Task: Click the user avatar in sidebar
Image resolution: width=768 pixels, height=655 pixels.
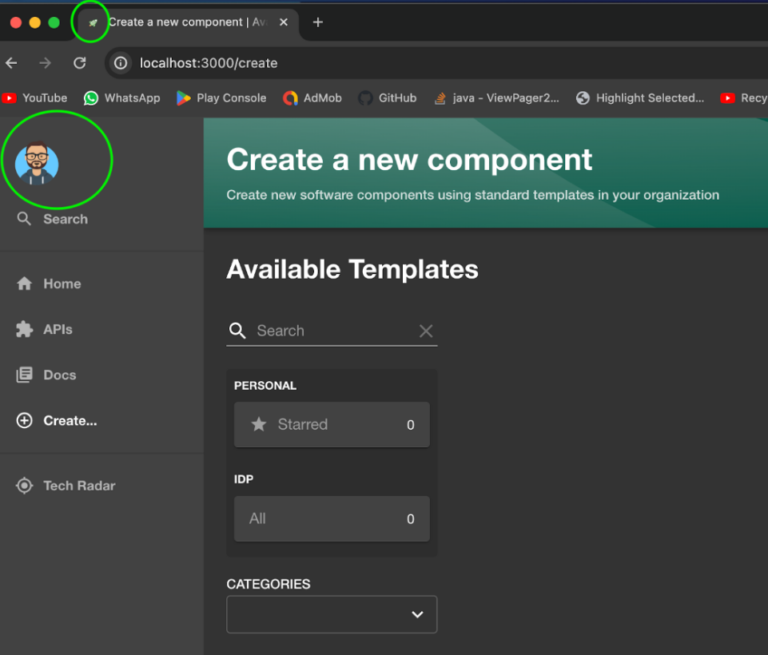Action: tap(37, 163)
